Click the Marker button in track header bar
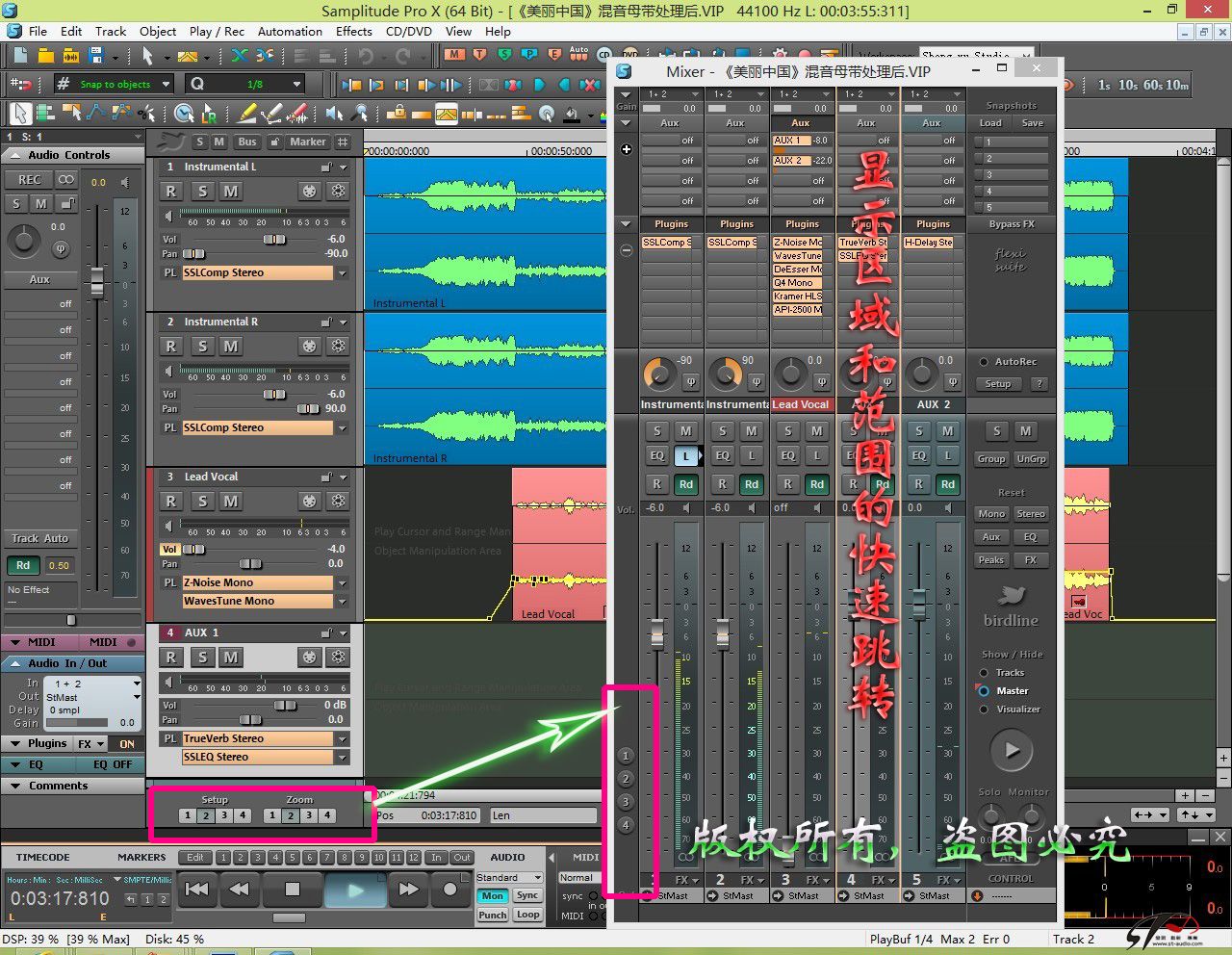Image resolution: width=1232 pixels, height=955 pixels. (x=308, y=142)
